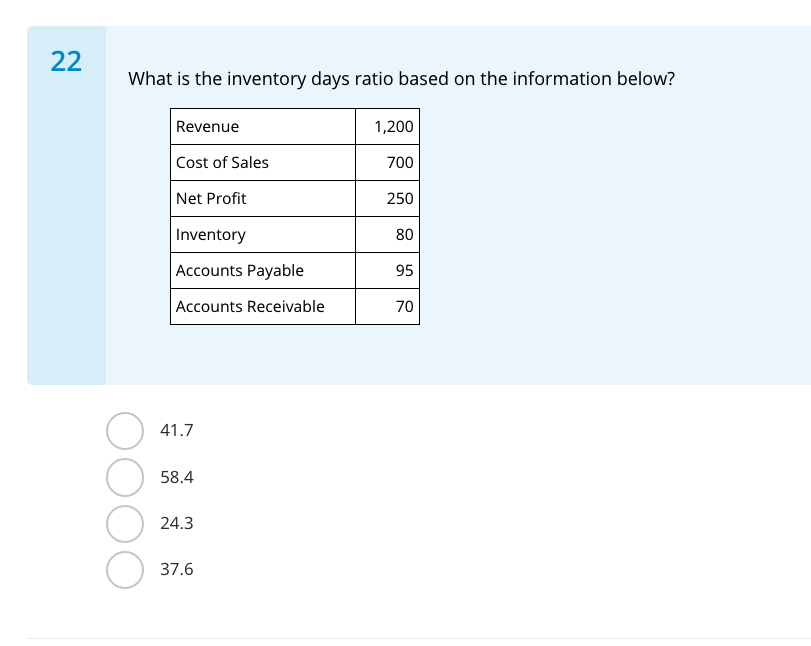Click the 250 value cell
The height and width of the screenshot is (646, 811).
(387, 199)
